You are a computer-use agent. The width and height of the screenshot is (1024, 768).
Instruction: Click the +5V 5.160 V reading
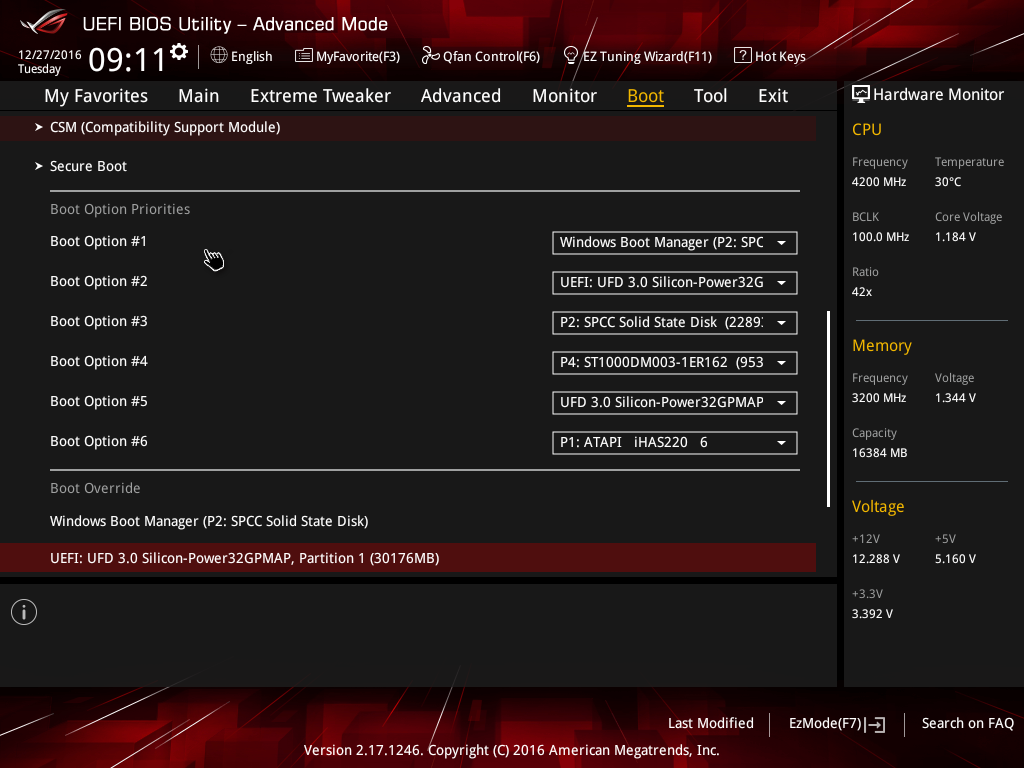pos(955,559)
